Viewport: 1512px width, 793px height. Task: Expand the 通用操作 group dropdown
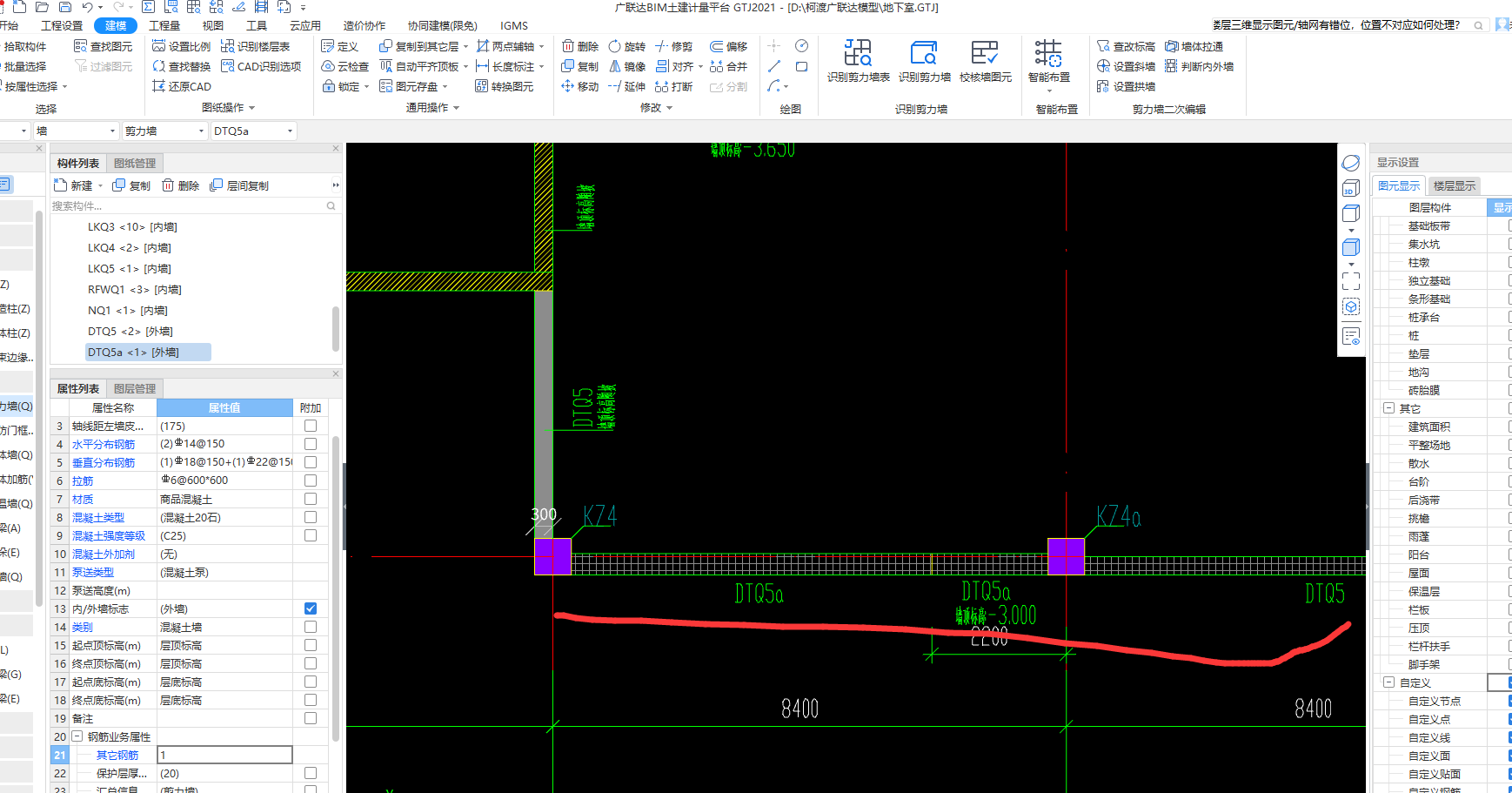click(x=456, y=108)
